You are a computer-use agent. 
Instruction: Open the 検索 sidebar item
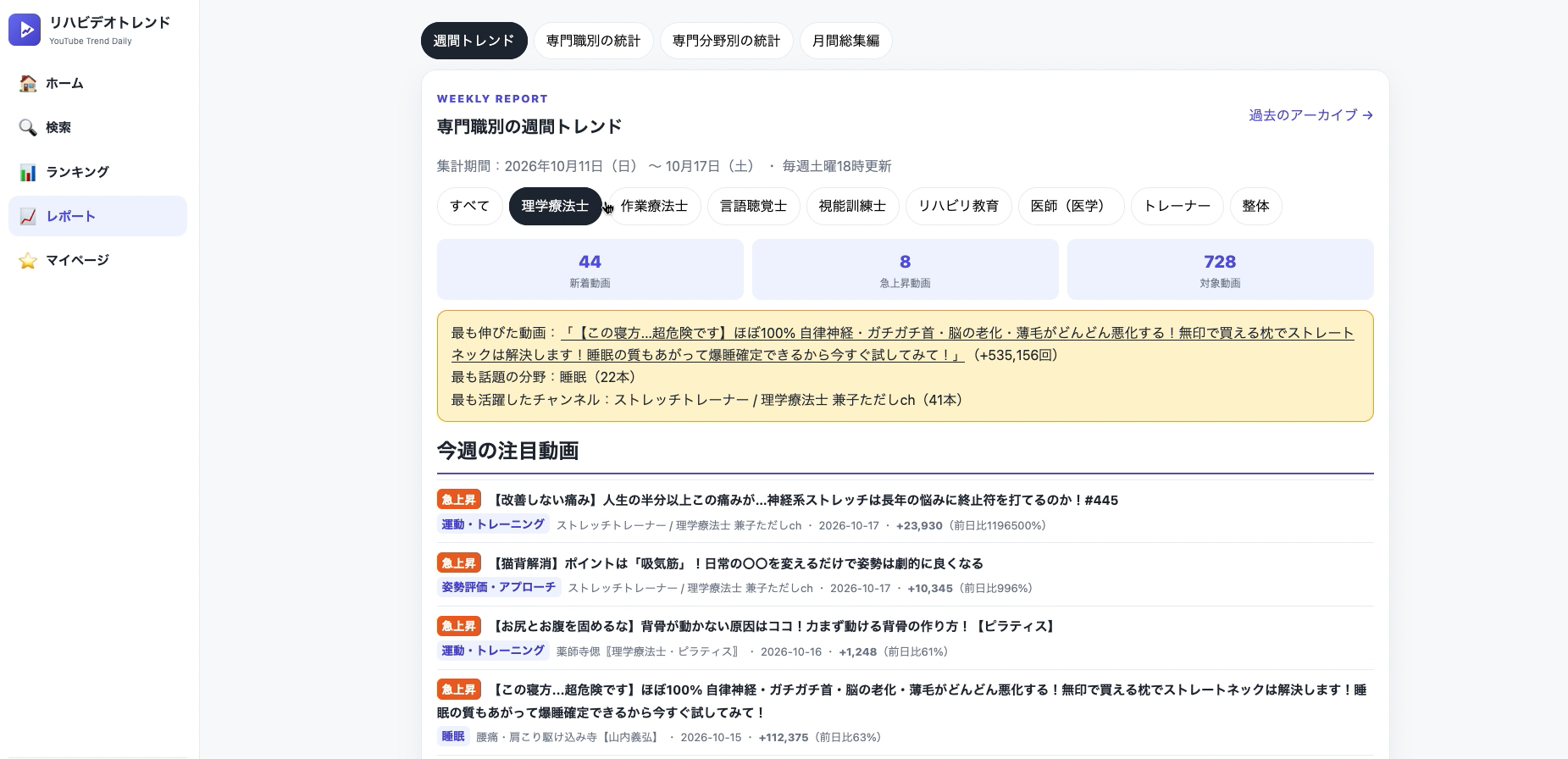coord(97,127)
